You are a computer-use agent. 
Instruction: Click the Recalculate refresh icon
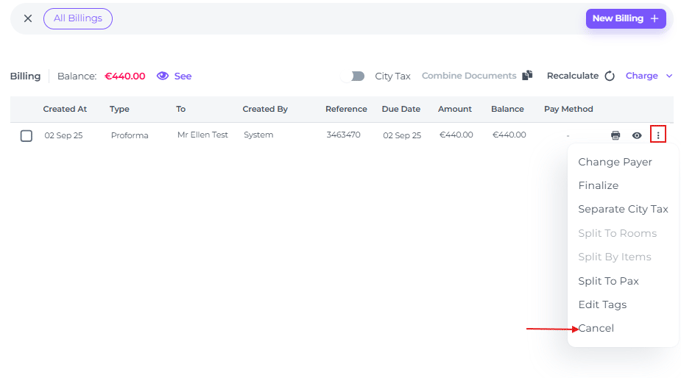click(x=610, y=76)
